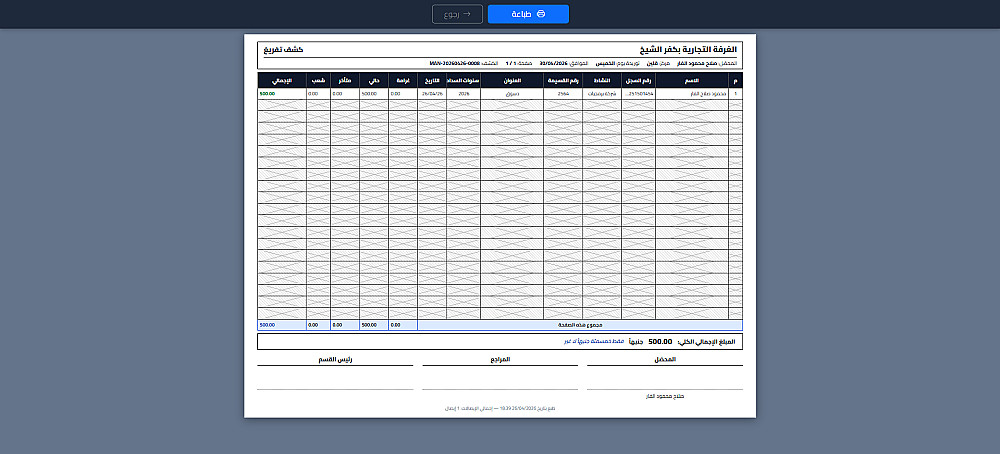Viewport: 1000px width, 454px height.
Task: Click the غرامة column header
Action: point(403,80)
